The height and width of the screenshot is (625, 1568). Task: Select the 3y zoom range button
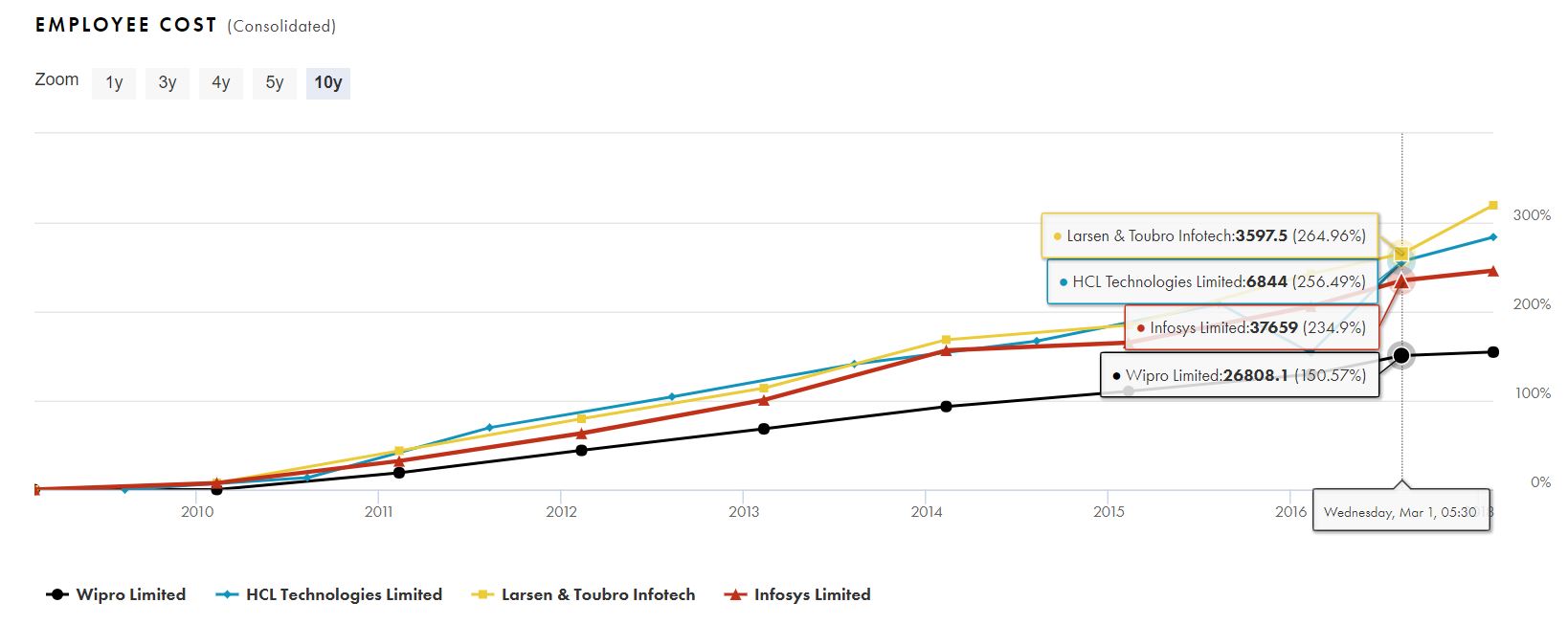pos(168,82)
